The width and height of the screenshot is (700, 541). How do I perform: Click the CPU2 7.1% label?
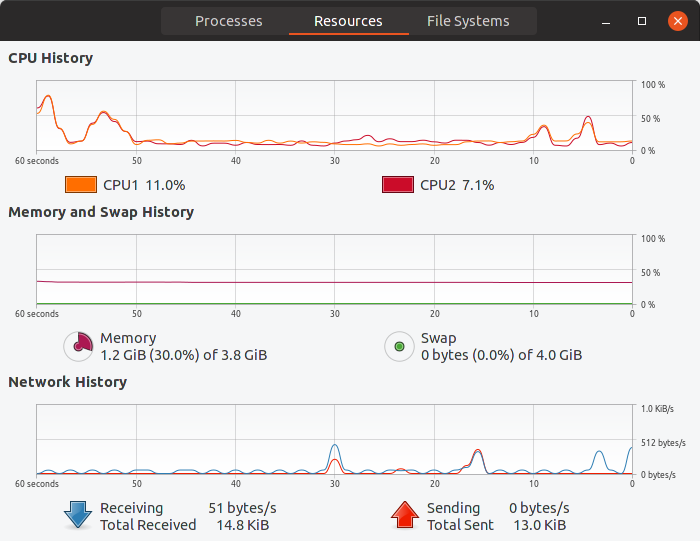(457, 185)
